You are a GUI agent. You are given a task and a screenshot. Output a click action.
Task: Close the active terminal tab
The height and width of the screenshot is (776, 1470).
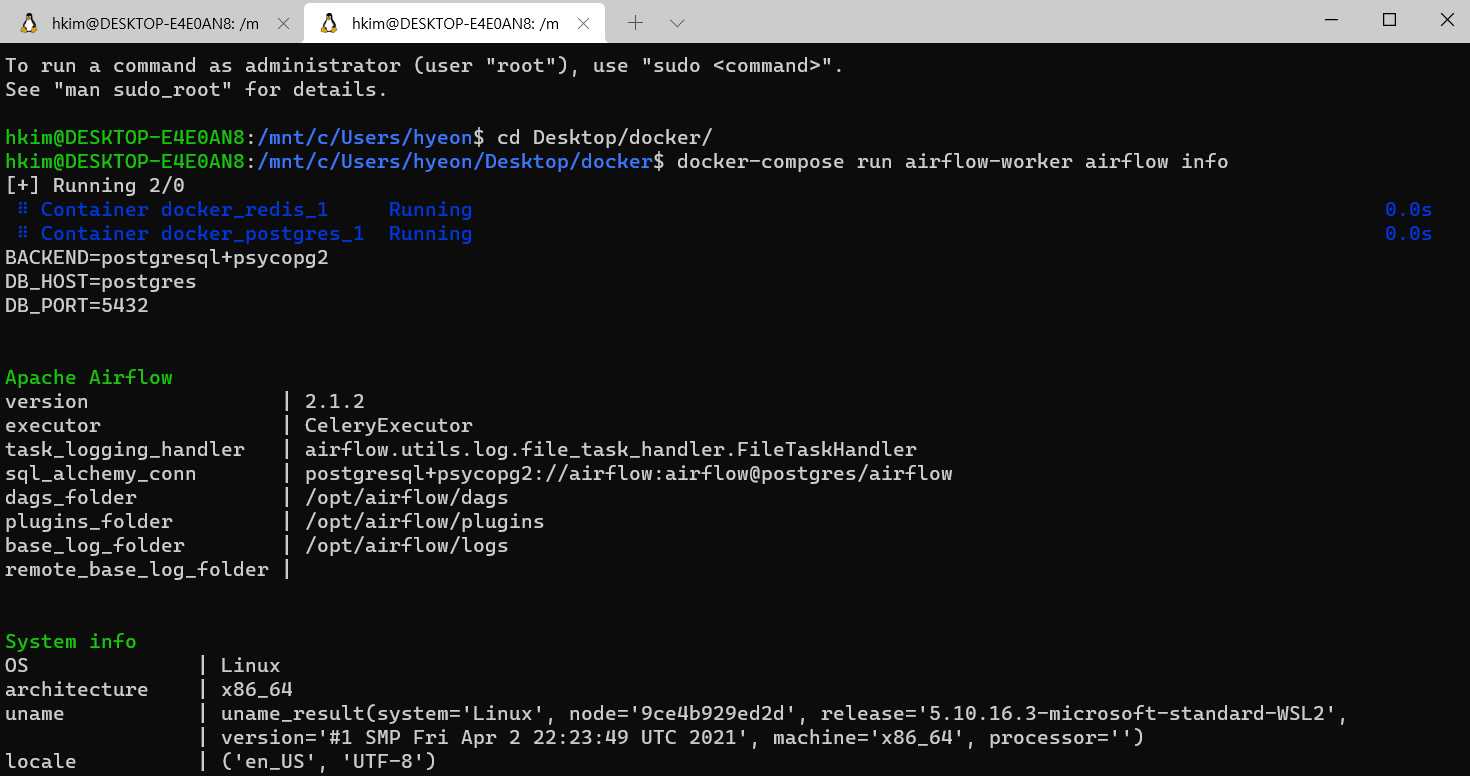[x=582, y=24]
